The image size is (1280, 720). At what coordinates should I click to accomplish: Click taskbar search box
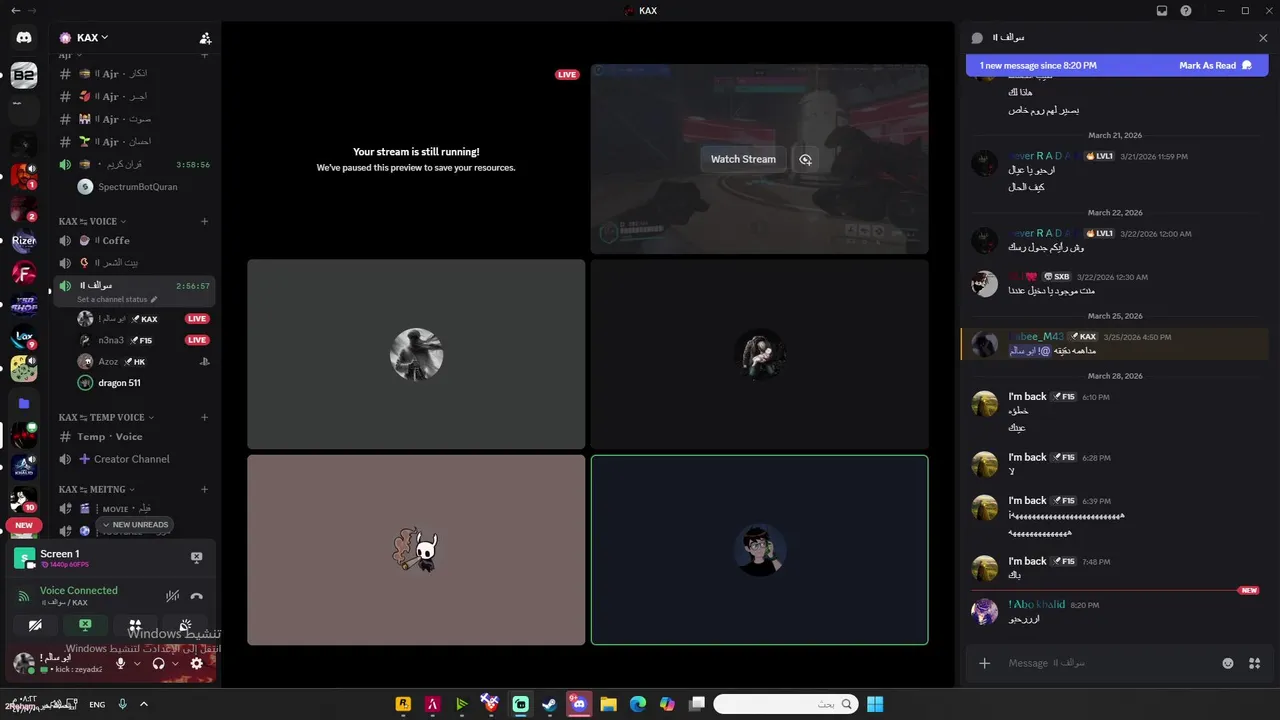[x=786, y=704]
